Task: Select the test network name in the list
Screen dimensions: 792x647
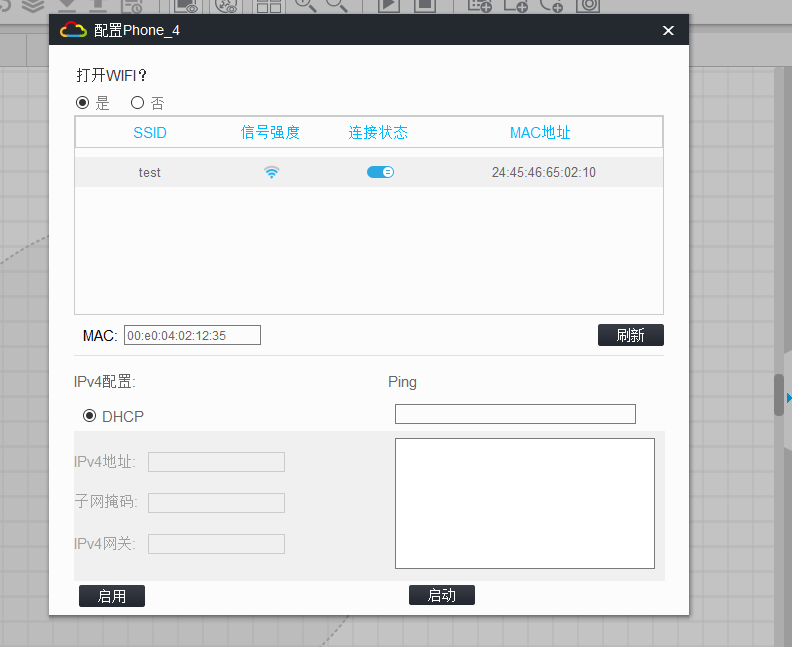Action: click(x=150, y=173)
